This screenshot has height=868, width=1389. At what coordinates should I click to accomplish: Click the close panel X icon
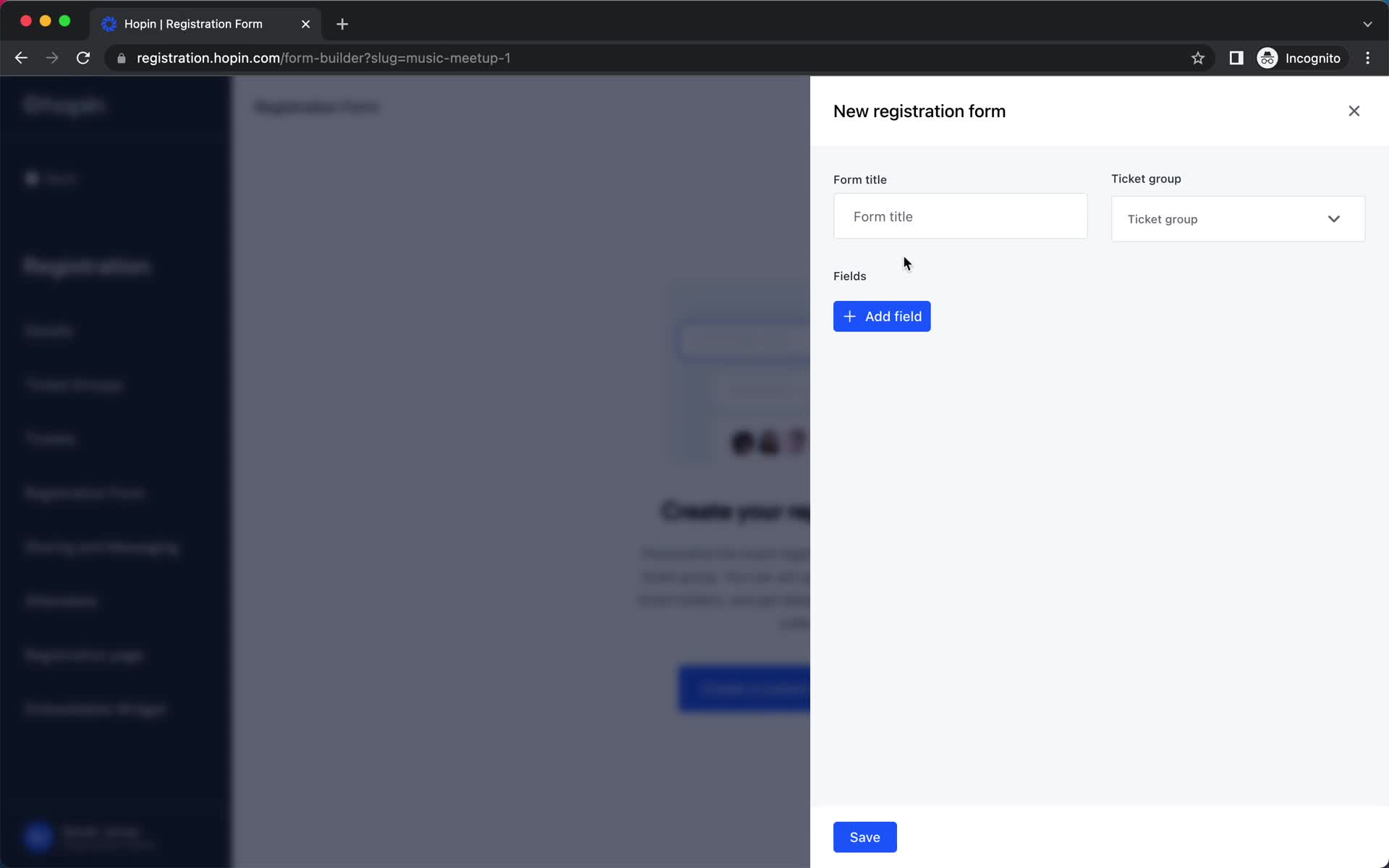(x=1353, y=111)
